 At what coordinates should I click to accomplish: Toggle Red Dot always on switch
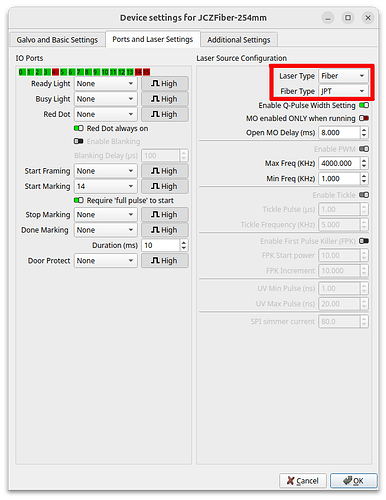pyautogui.click(x=79, y=128)
